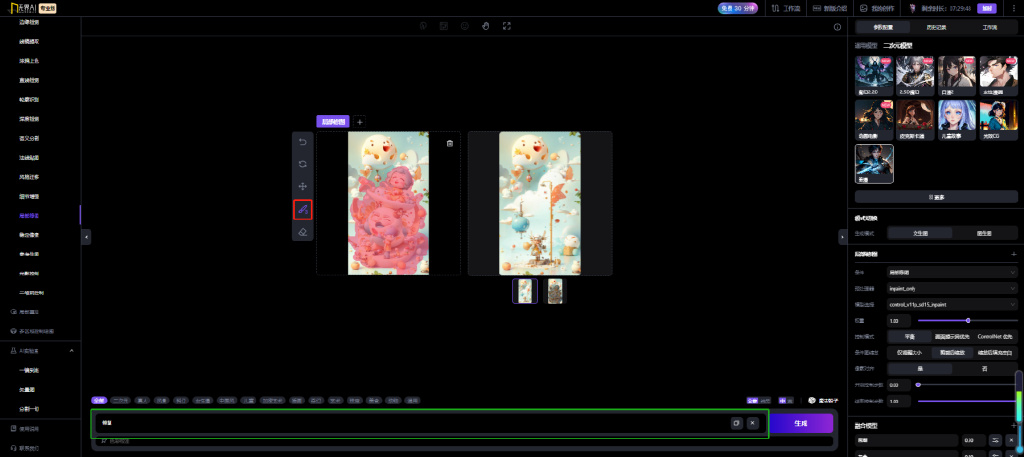Select image-to-image generation mode (图生图)
Screen dimensions: 1024x457
984,233
